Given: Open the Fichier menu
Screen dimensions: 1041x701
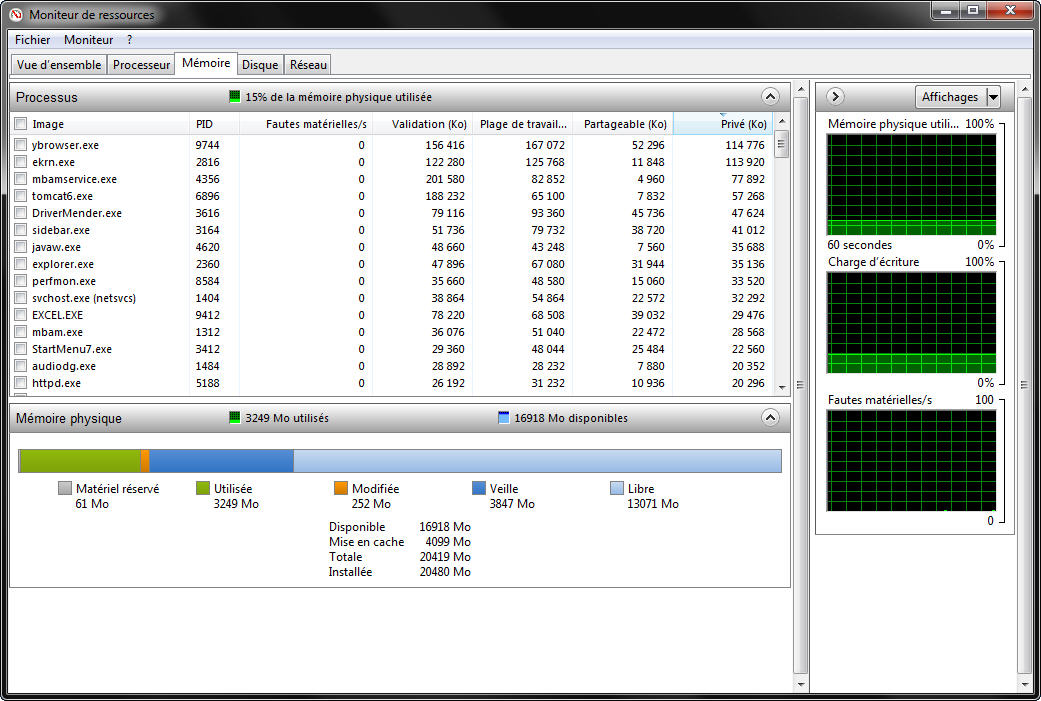Looking at the screenshot, I should pyautogui.click(x=33, y=40).
